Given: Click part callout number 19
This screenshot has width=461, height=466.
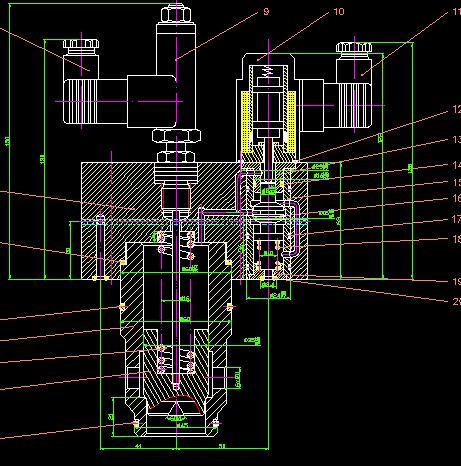Looking at the screenshot, I should click(456, 281).
